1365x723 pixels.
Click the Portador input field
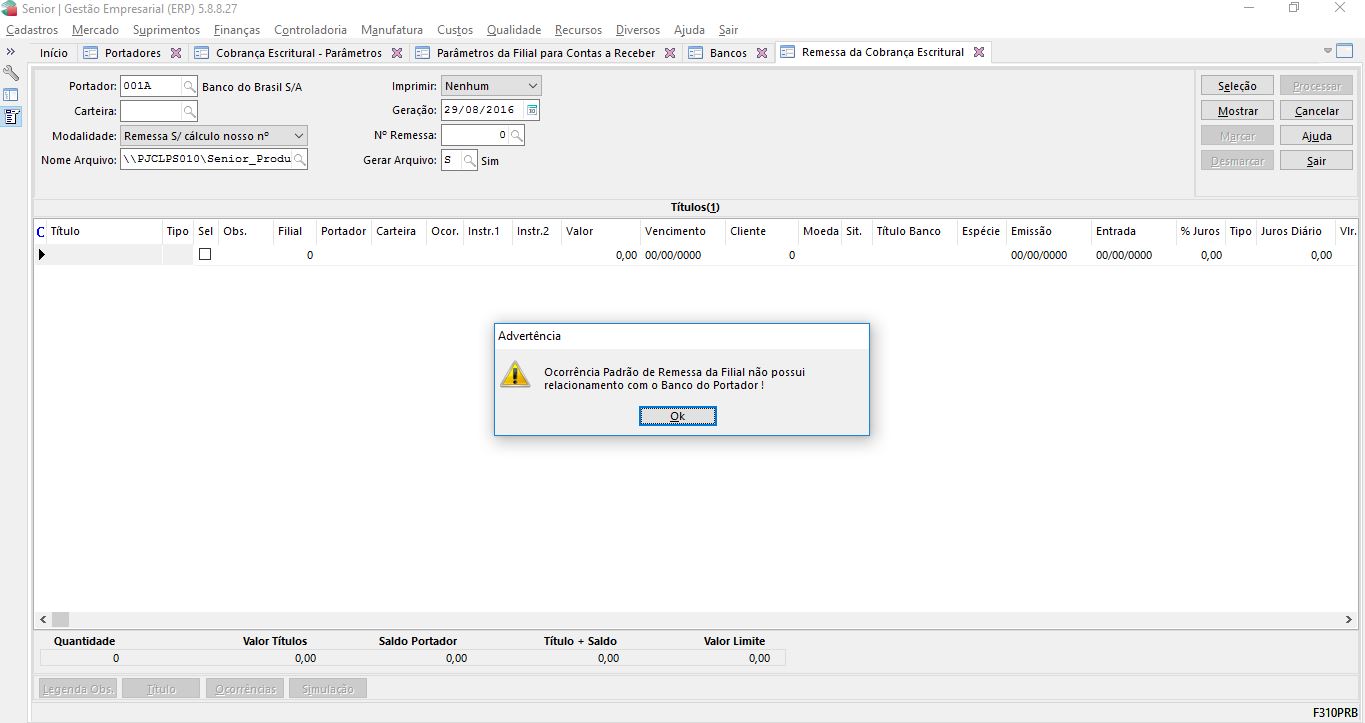click(x=150, y=87)
